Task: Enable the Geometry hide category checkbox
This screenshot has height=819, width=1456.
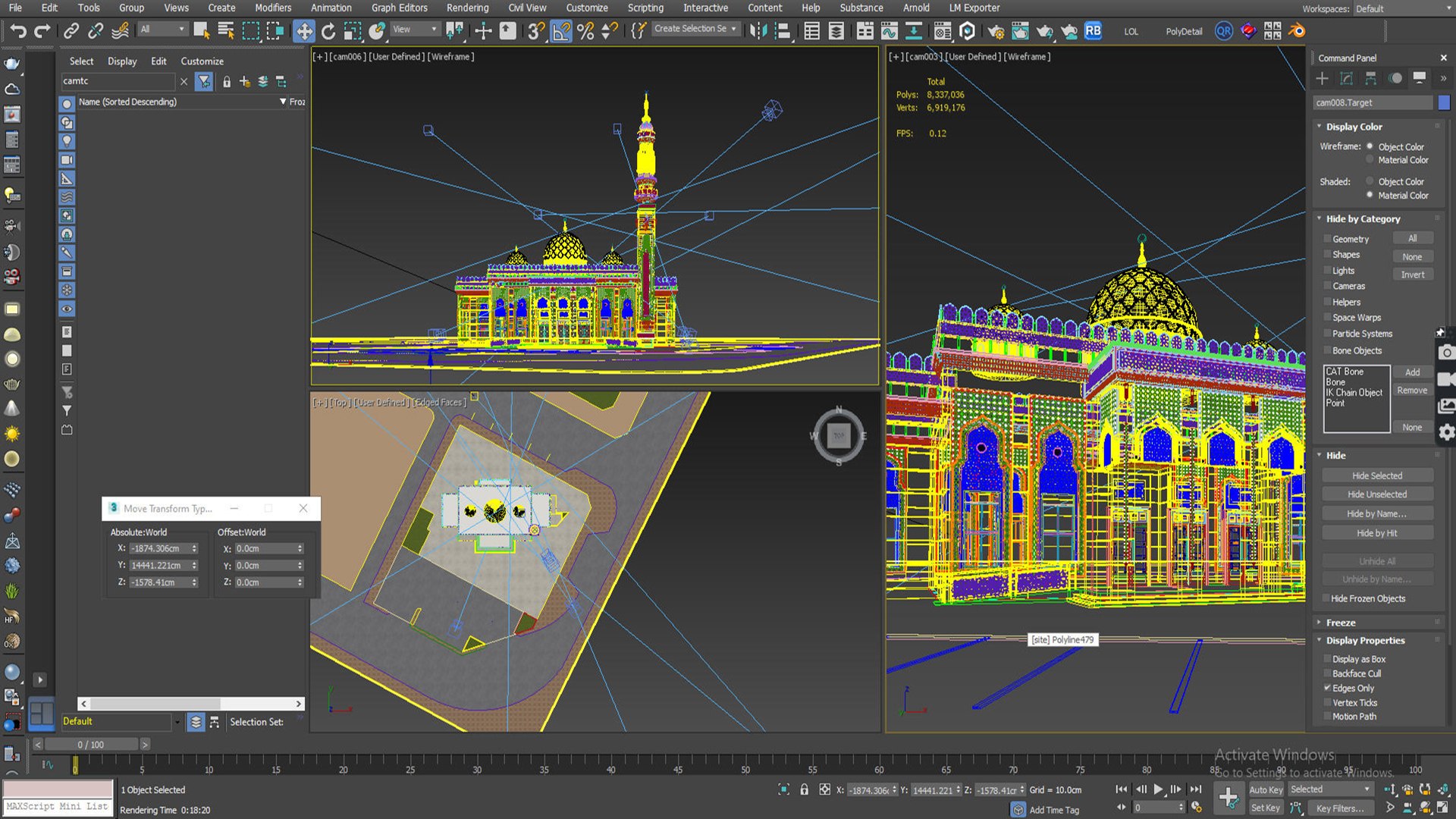Action: point(1327,239)
